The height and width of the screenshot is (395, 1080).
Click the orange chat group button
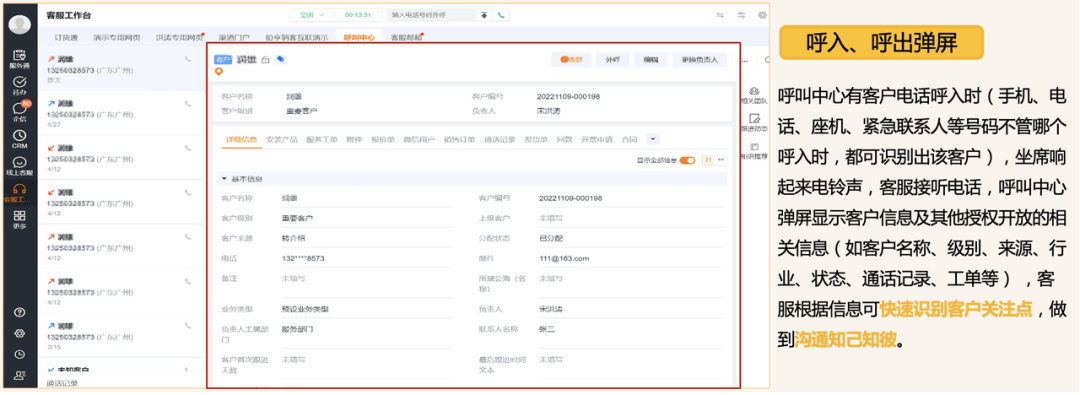click(571, 60)
